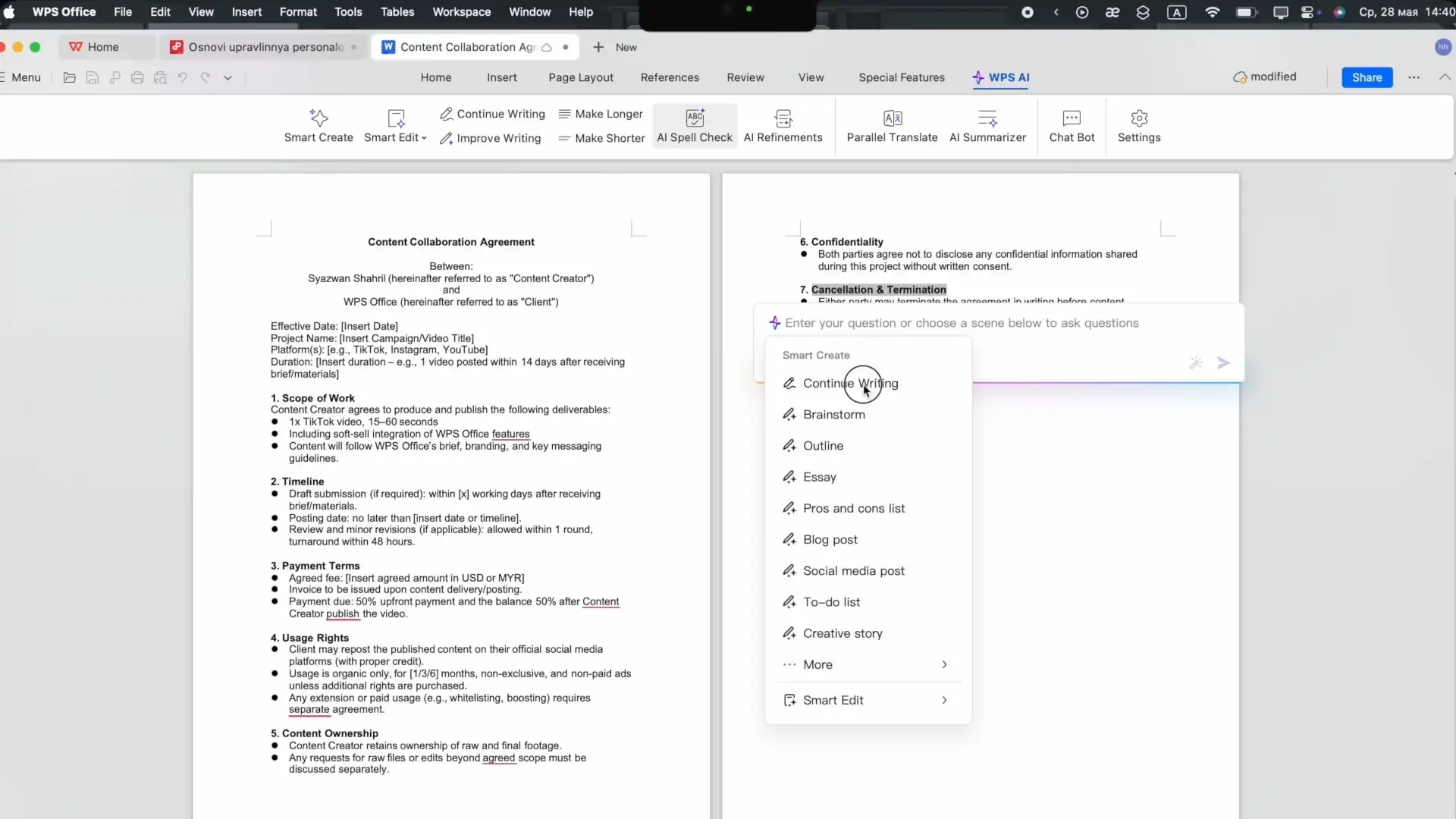Select the AI Spell Check tool
The height and width of the screenshot is (819, 1456).
(x=695, y=126)
